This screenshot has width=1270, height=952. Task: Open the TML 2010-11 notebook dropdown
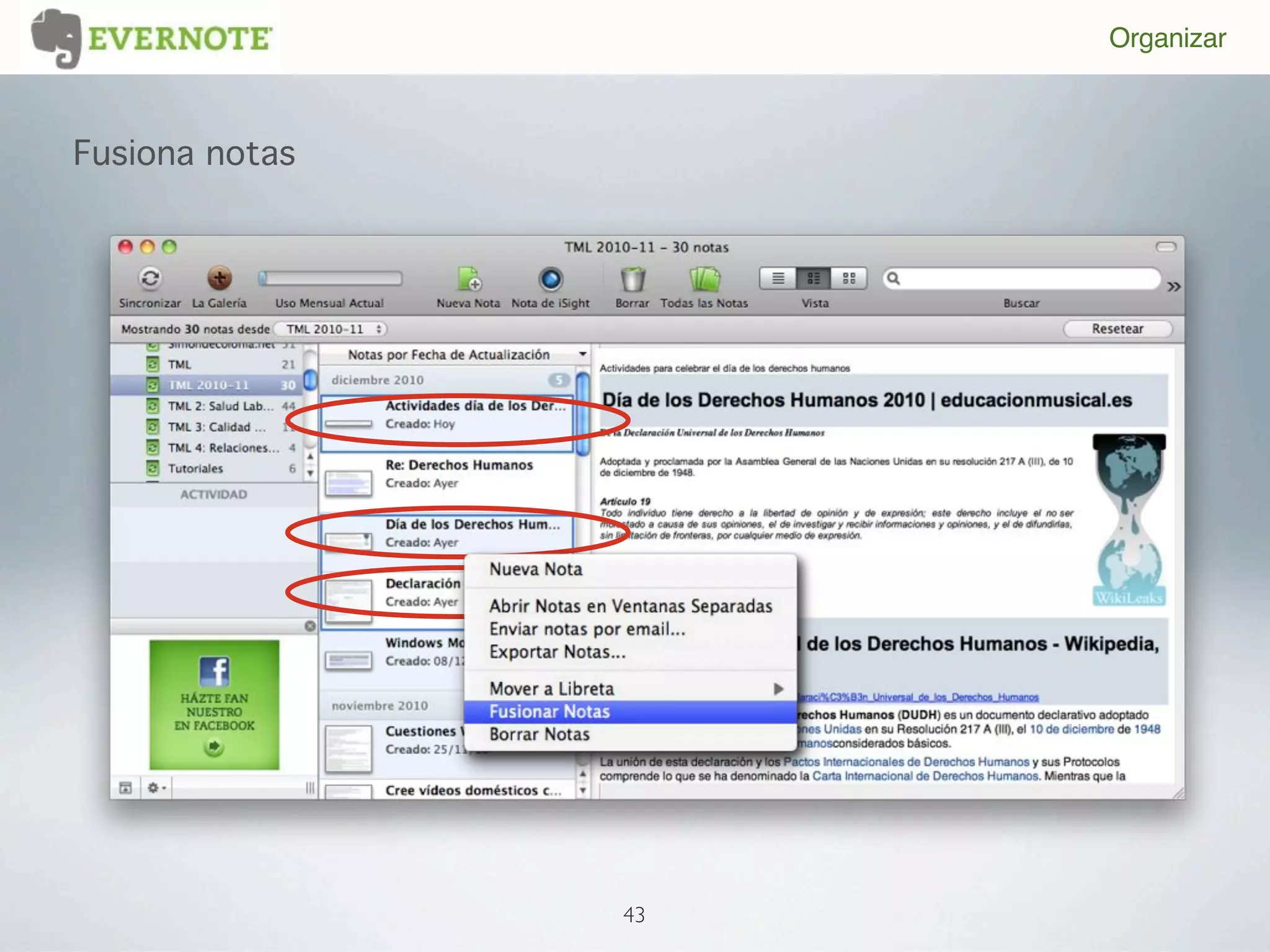[331, 329]
